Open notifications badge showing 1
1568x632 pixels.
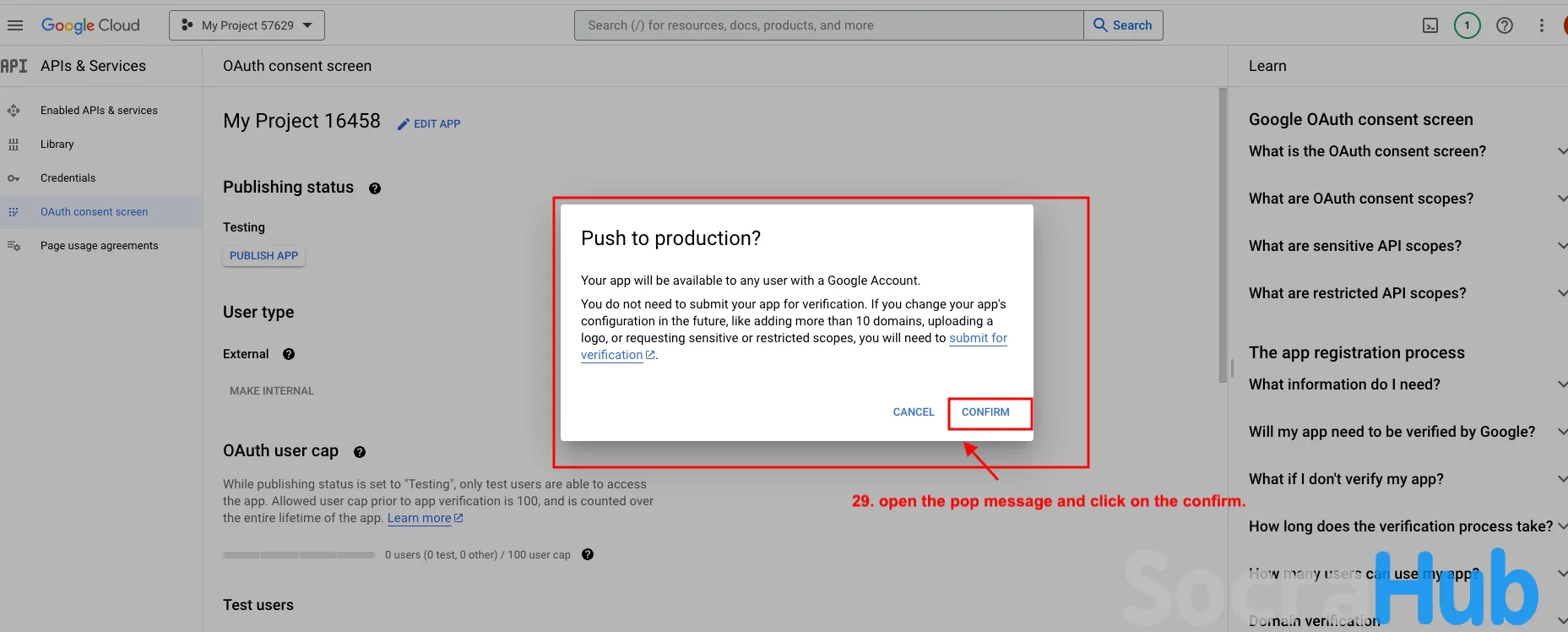click(1467, 25)
